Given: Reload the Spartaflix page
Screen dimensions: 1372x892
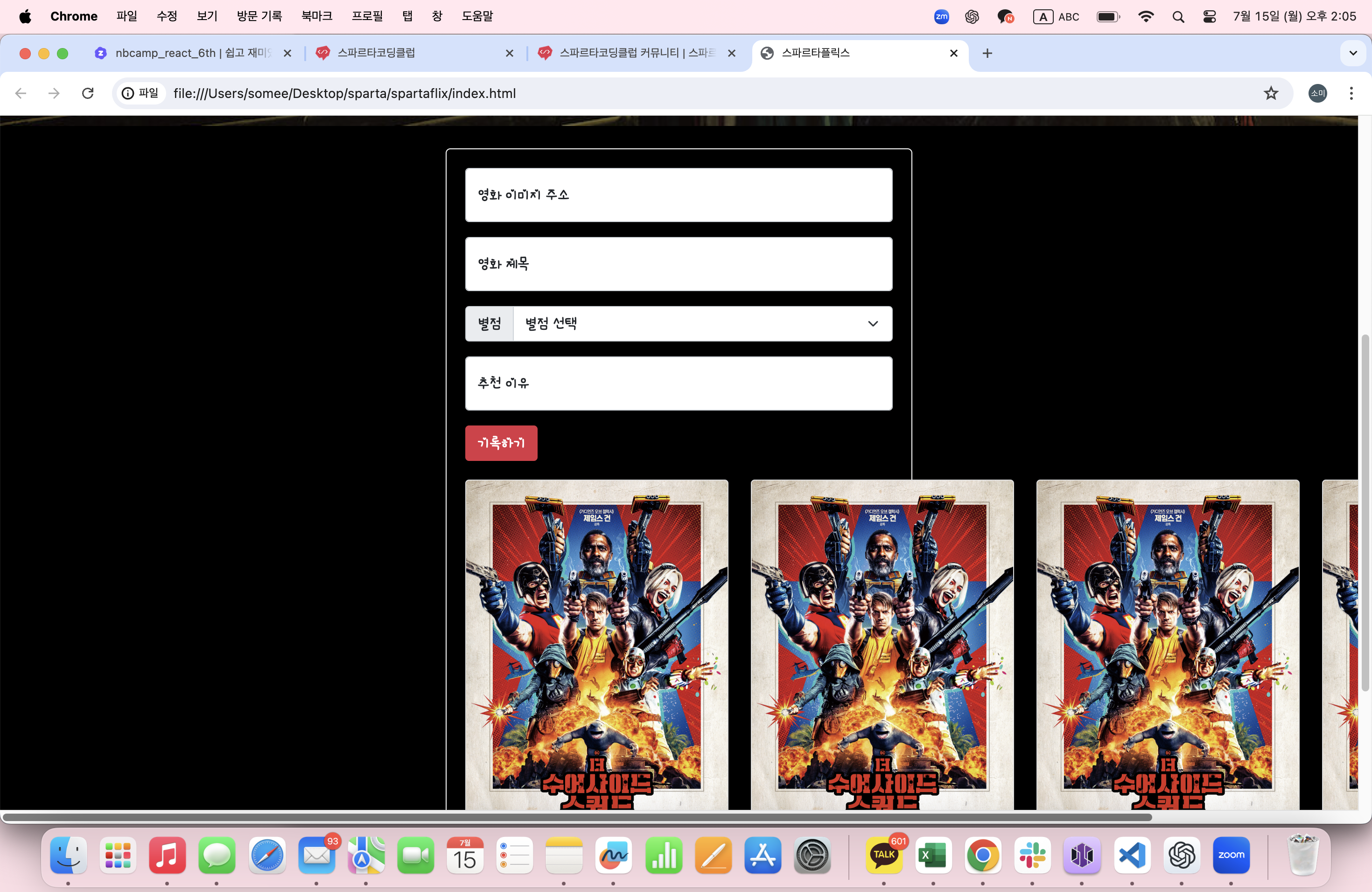Looking at the screenshot, I should click(x=88, y=93).
